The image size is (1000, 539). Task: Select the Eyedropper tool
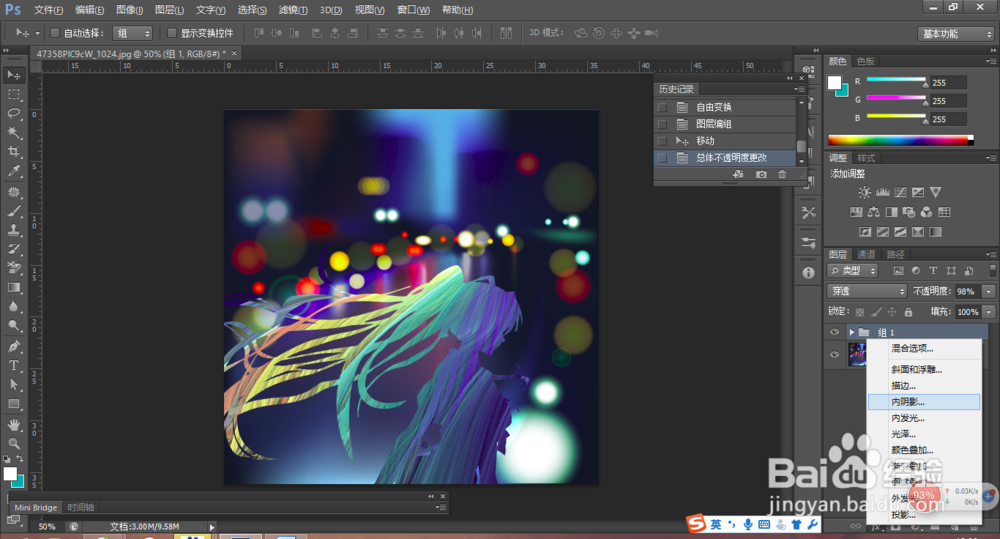13,171
